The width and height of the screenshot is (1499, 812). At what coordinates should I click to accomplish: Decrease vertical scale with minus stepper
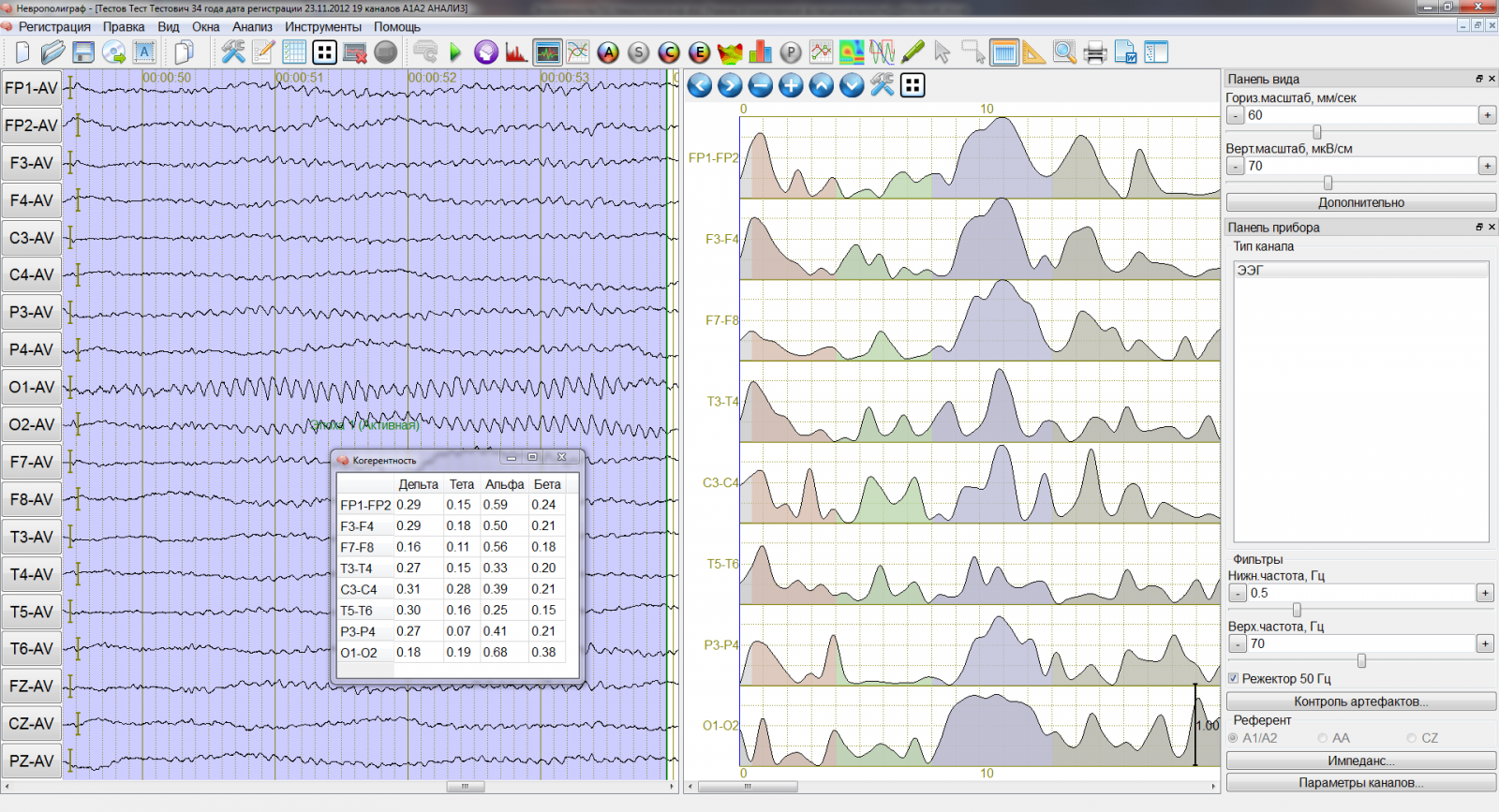1236,166
